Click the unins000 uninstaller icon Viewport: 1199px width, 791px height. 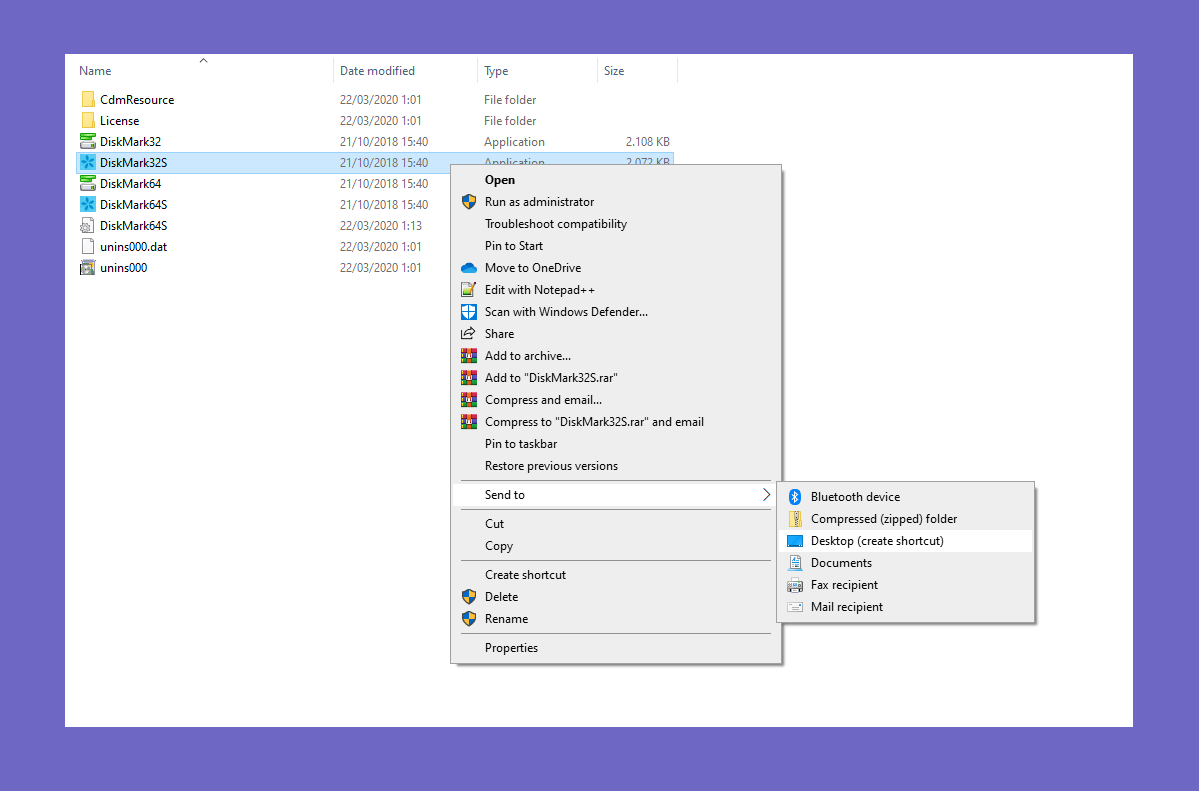(x=88, y=268)
